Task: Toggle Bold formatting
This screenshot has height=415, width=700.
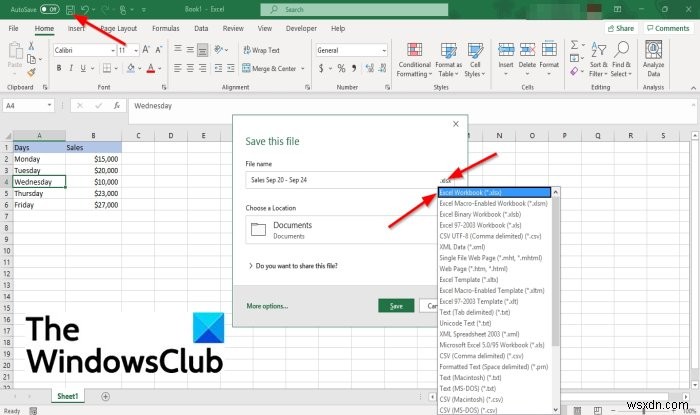Action: 59,68
